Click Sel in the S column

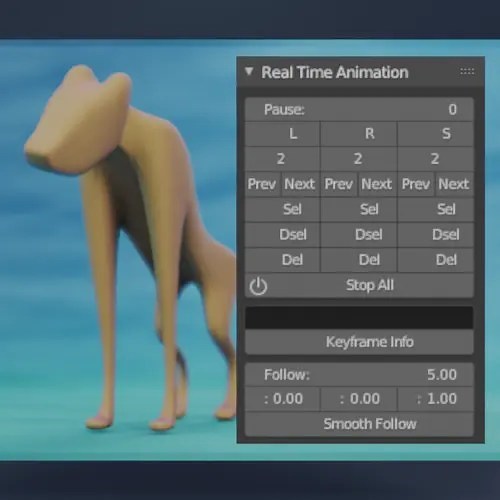[x=435, y=209]
